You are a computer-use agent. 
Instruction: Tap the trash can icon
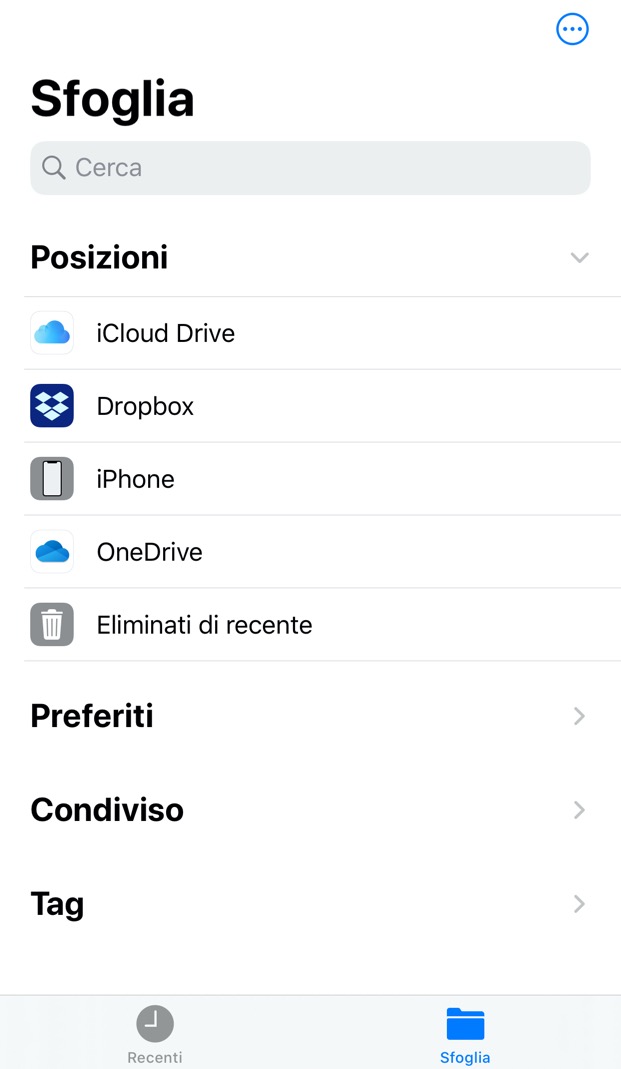click(x=52, y=625)
